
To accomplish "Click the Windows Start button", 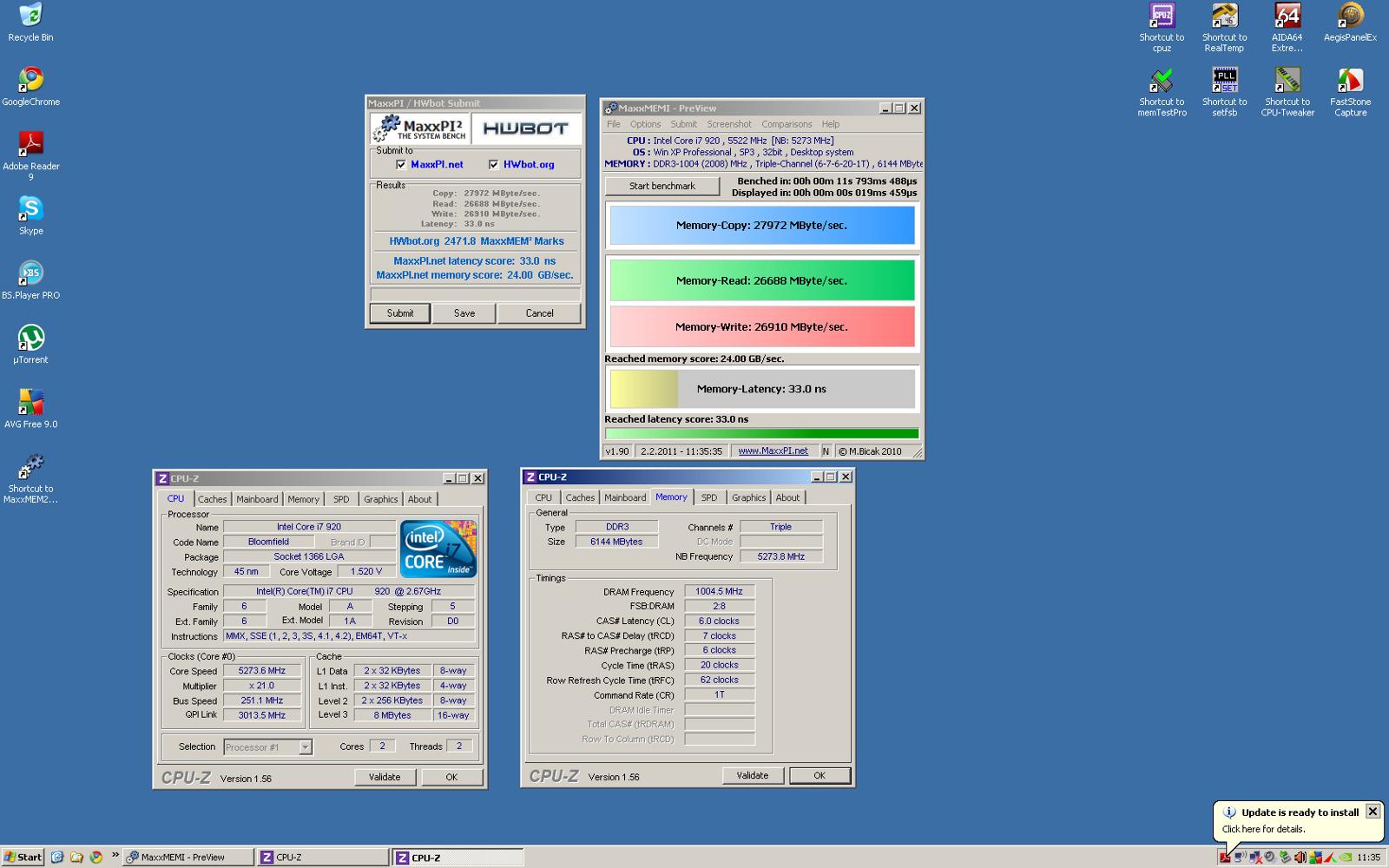I will (23, 857).
